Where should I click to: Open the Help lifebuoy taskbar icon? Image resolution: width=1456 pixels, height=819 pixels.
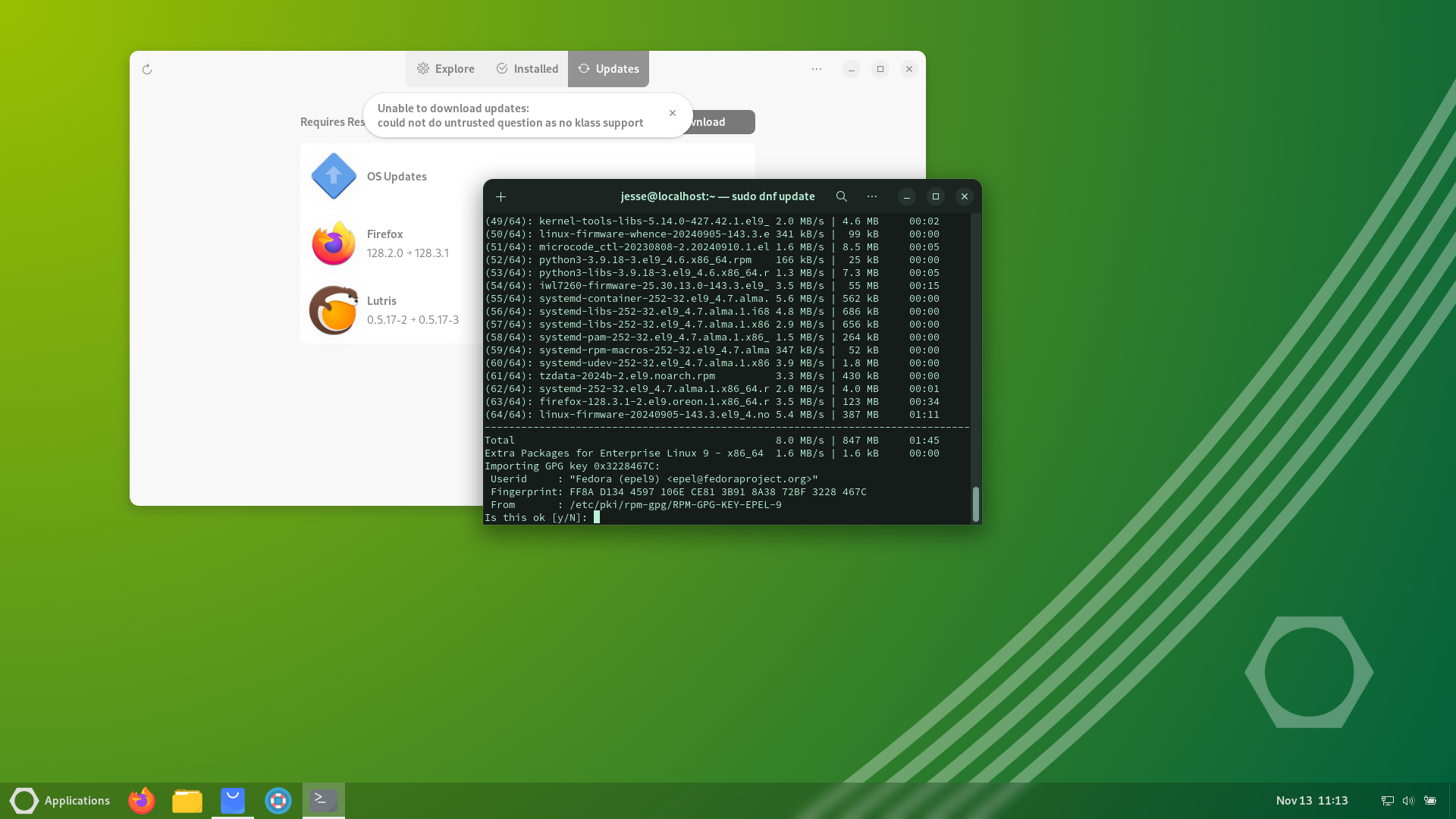278,801
